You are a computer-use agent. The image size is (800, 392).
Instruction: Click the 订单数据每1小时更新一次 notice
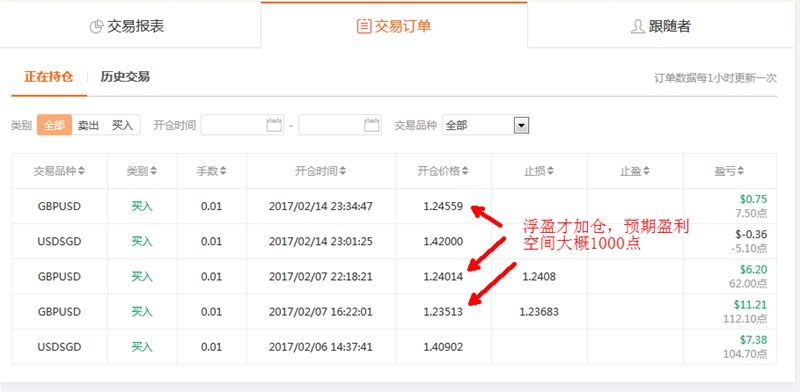coord(715,78)
